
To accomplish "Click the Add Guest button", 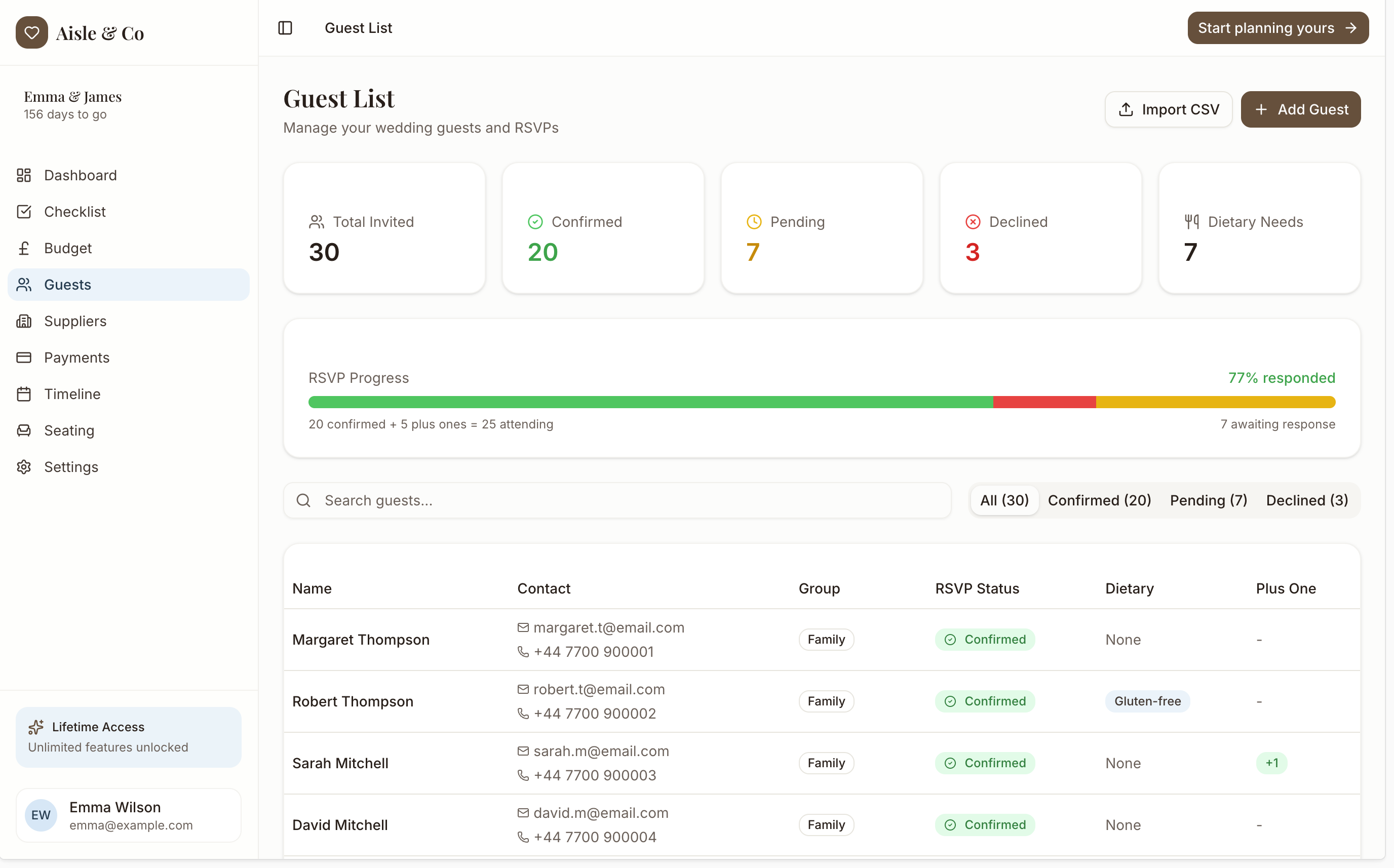I will [1300, 109].
